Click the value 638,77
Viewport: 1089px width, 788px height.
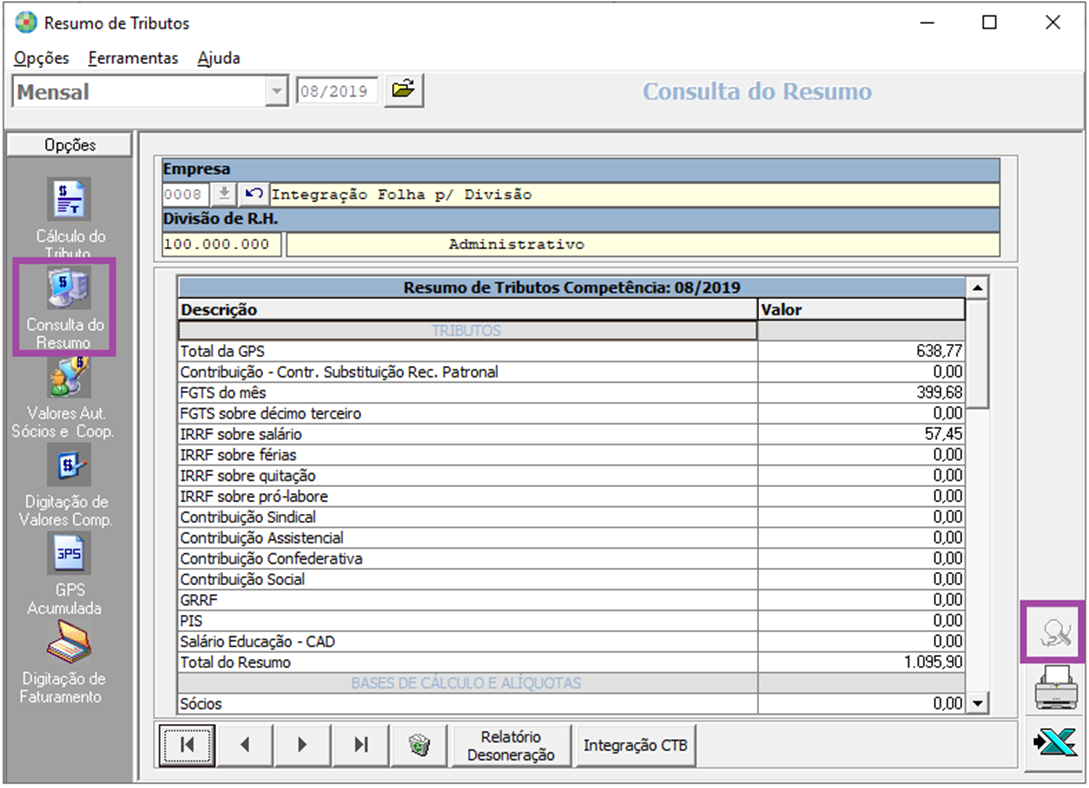(939, 351)
